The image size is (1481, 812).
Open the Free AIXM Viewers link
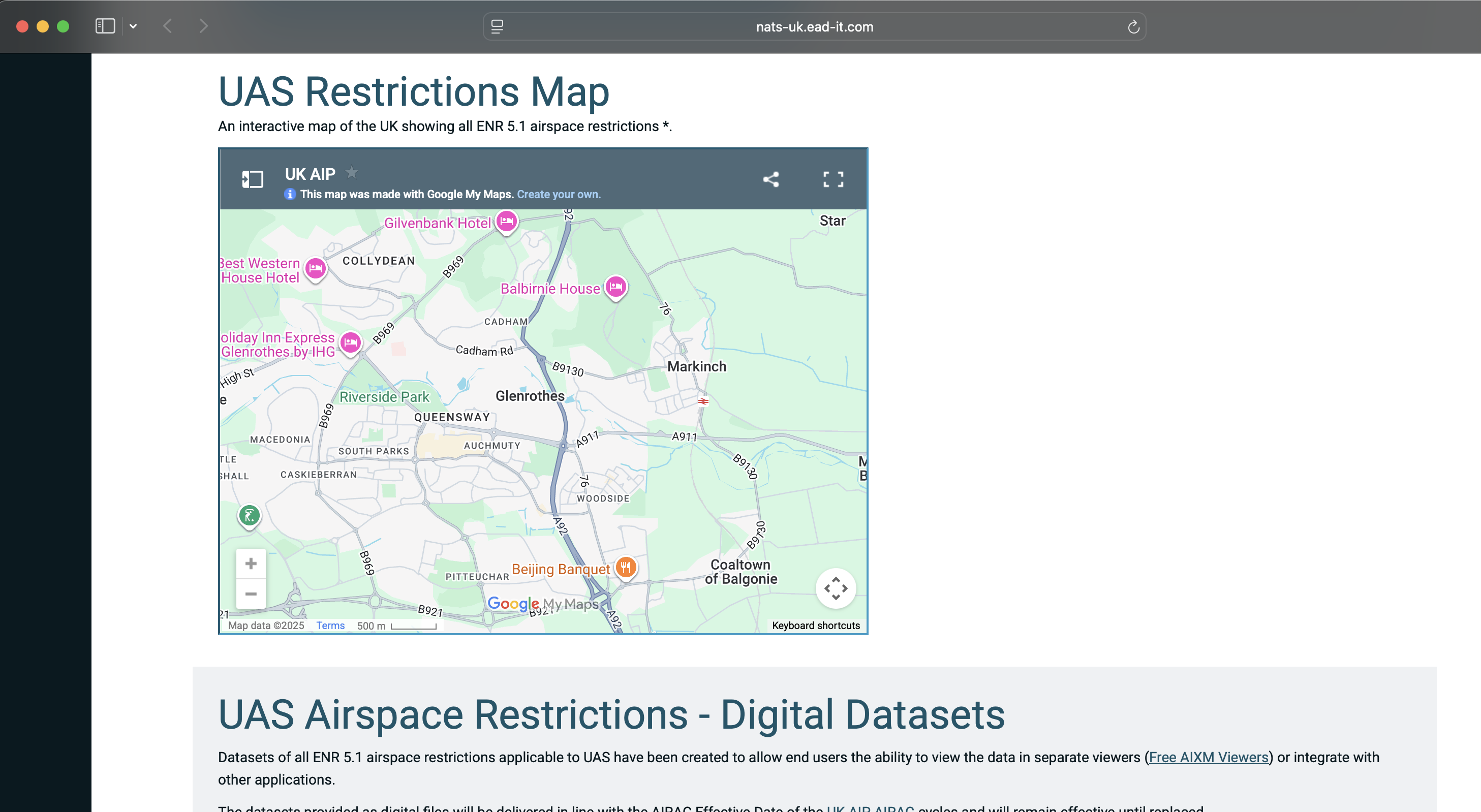[1209, 758]
